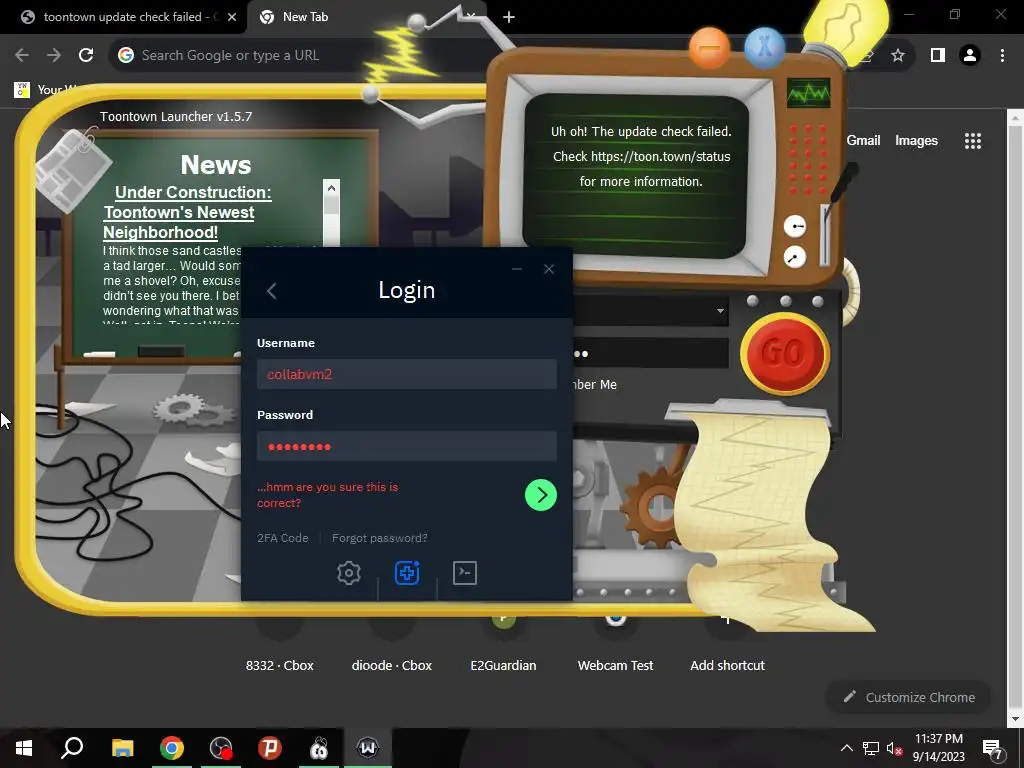Open the Google Images link

[x=916, y=140]
